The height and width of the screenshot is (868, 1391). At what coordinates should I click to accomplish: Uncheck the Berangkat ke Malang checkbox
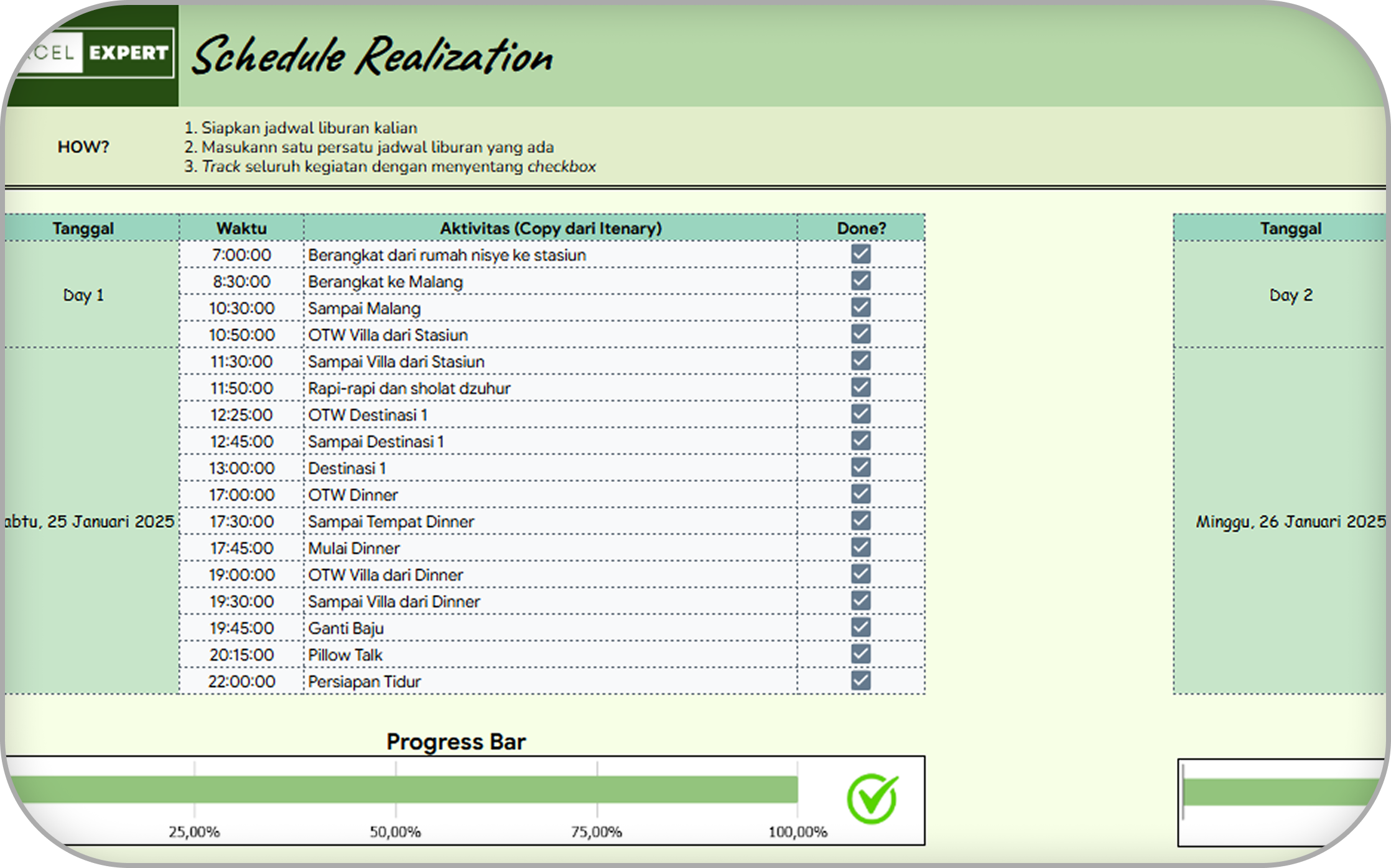pyautogui.click(x=861, y=281)
